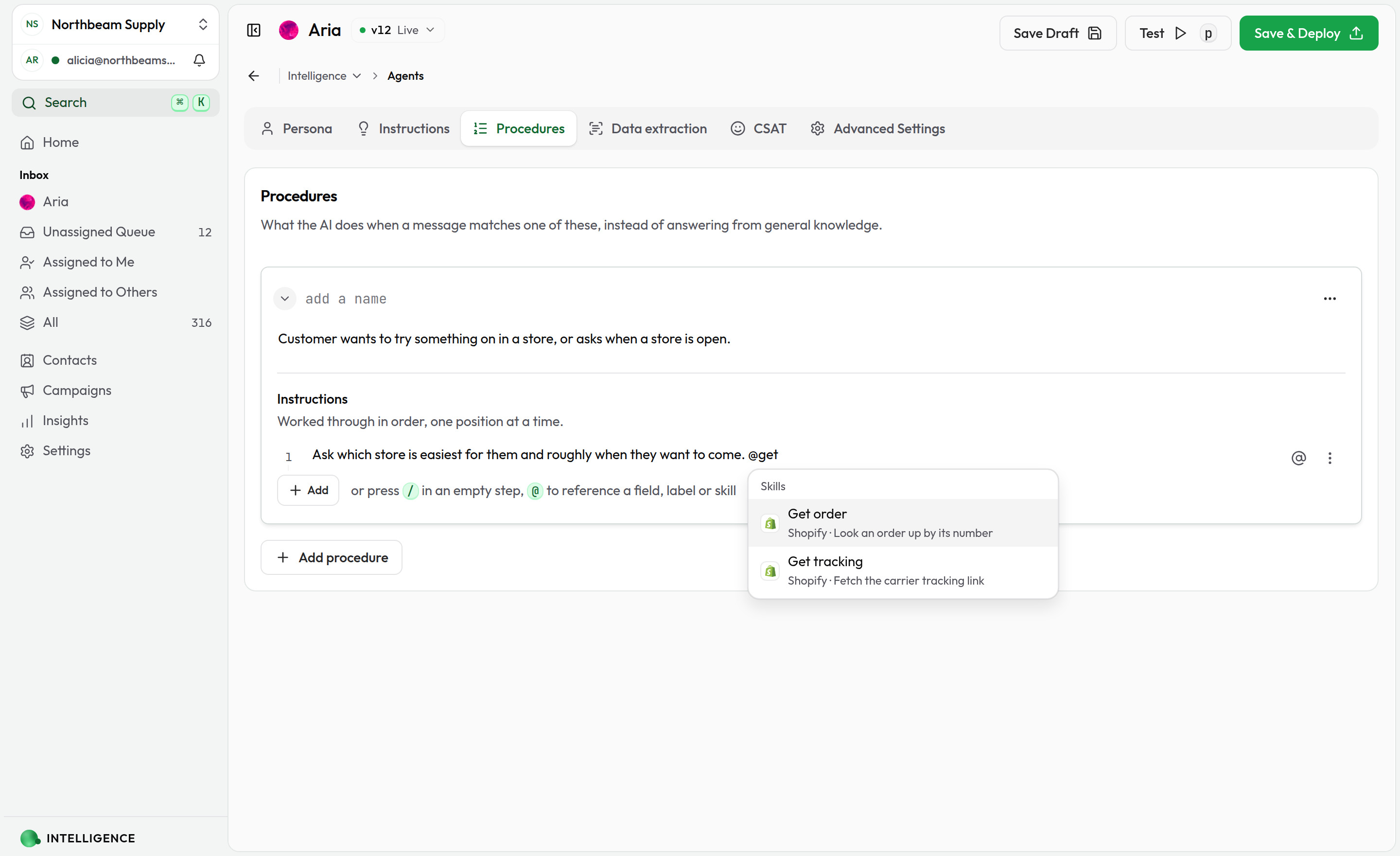Open Northbeam Supply workspace switcher

coord(116,24)
